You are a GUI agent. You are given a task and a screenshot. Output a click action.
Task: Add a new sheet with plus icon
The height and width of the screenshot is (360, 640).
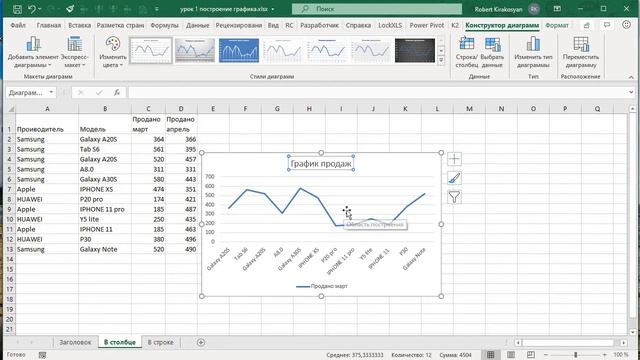(201, 342)
